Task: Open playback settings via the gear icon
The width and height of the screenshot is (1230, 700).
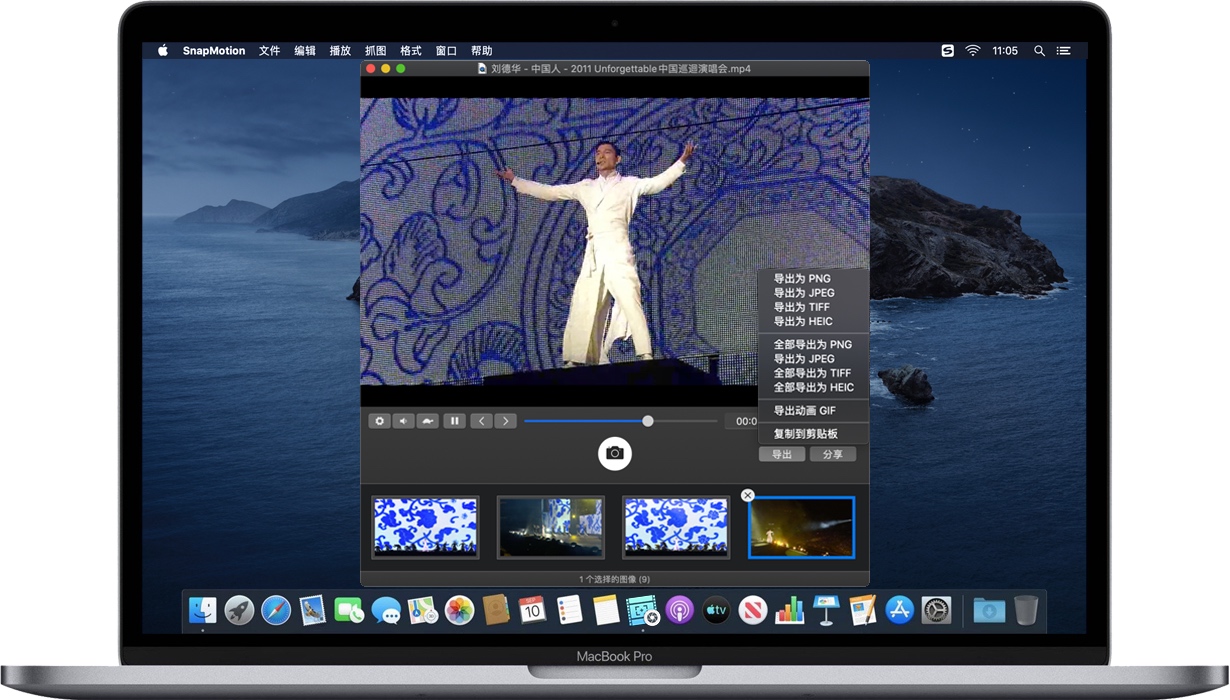Action: (x=379, y=420)
